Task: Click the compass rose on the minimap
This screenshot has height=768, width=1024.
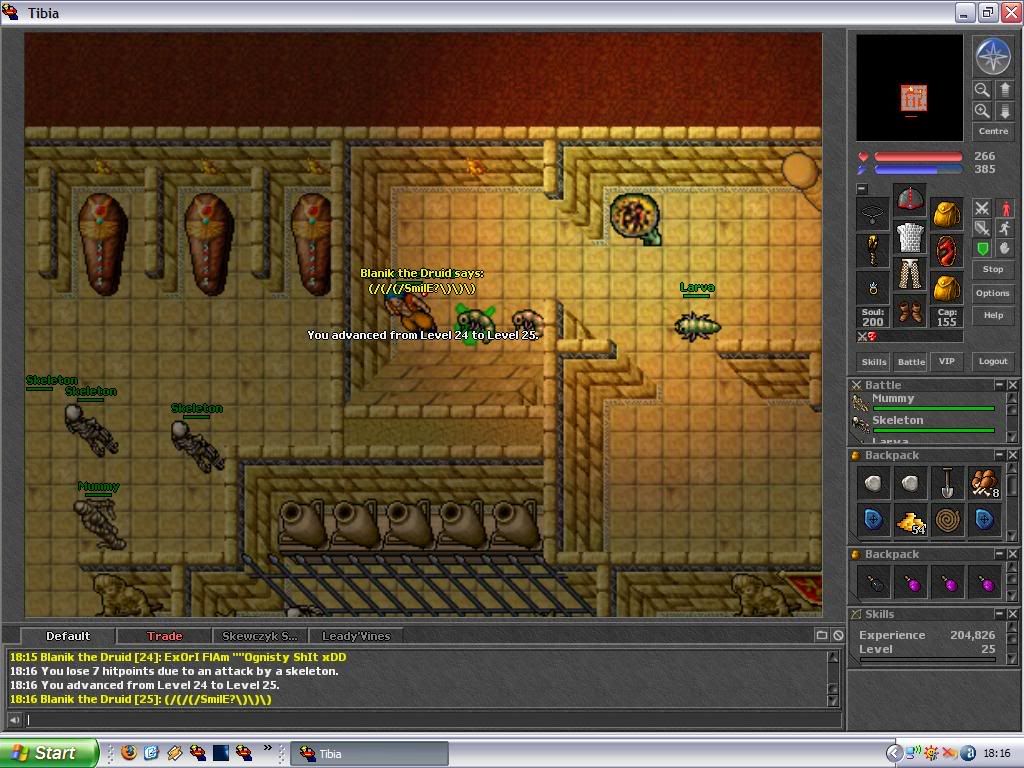Action: coord(993,56)
